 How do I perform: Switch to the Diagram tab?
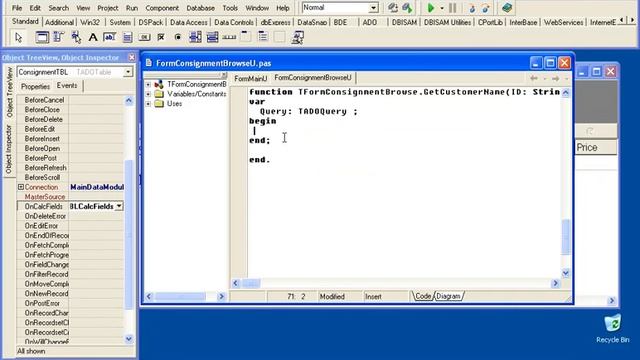pos(449,296)
